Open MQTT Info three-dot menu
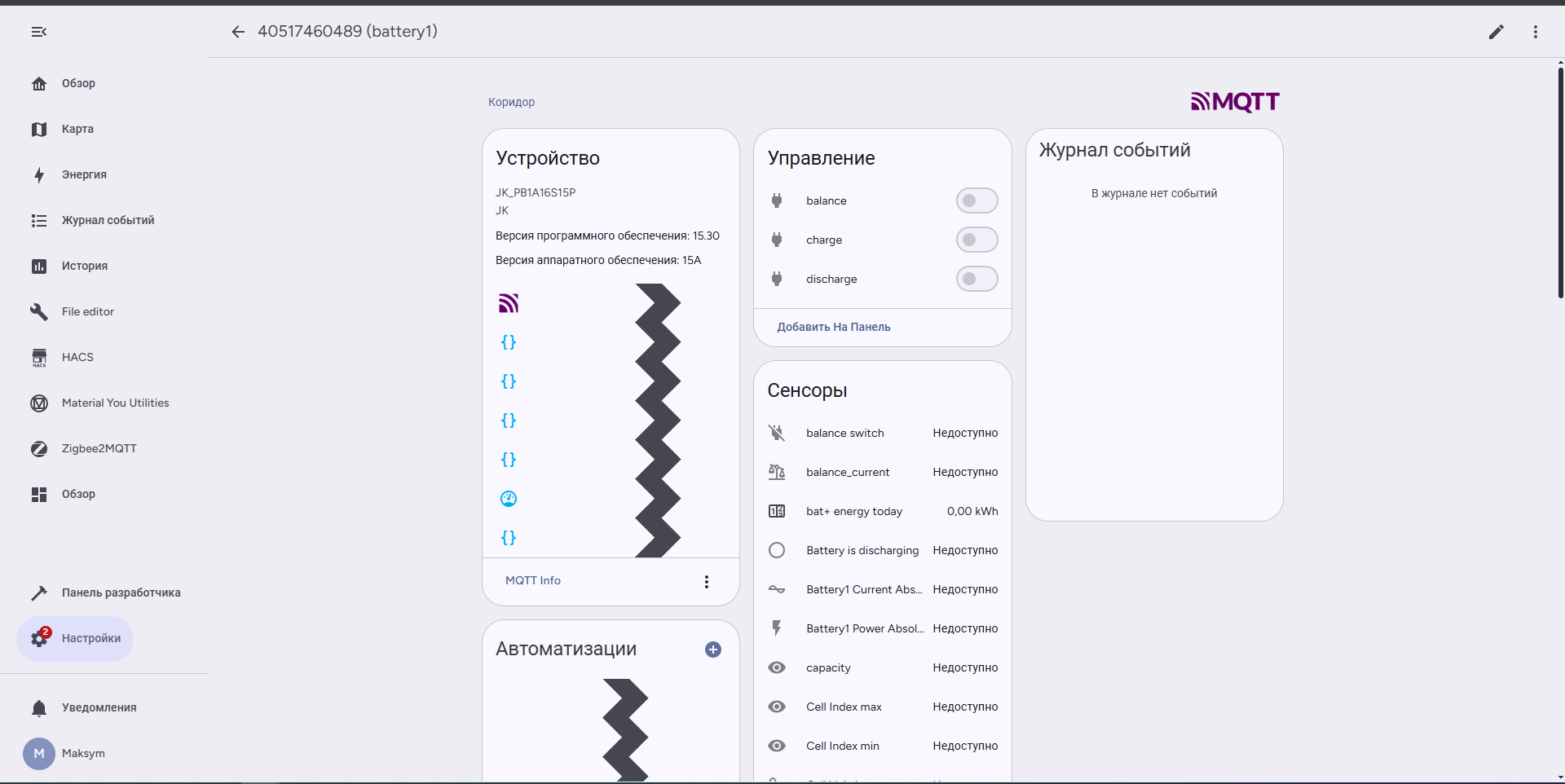1565x784 pixels. [707, 581]
